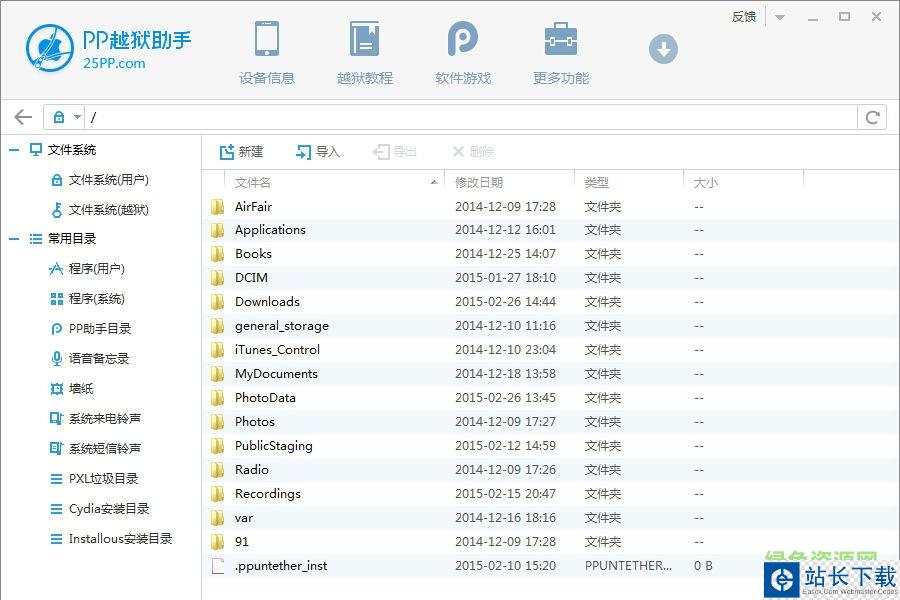Click the PP越狱助手 logo icon

(50, 48)
